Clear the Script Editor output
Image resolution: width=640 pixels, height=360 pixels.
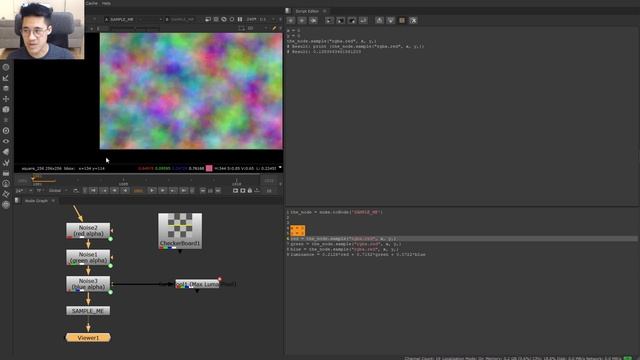coord(413,20)
